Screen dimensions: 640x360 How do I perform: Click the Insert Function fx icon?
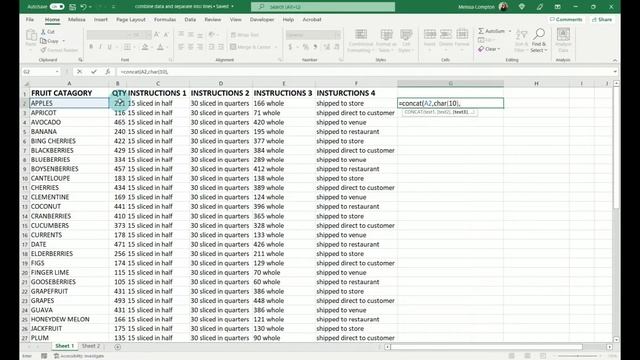(108, 72)
